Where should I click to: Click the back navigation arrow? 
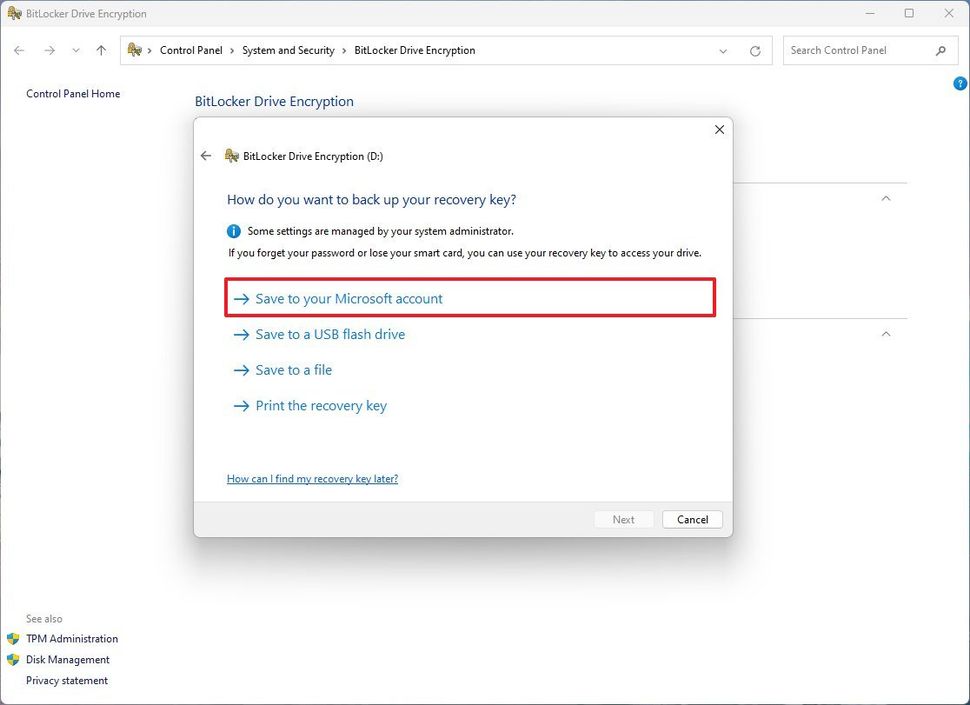(18, 50)
